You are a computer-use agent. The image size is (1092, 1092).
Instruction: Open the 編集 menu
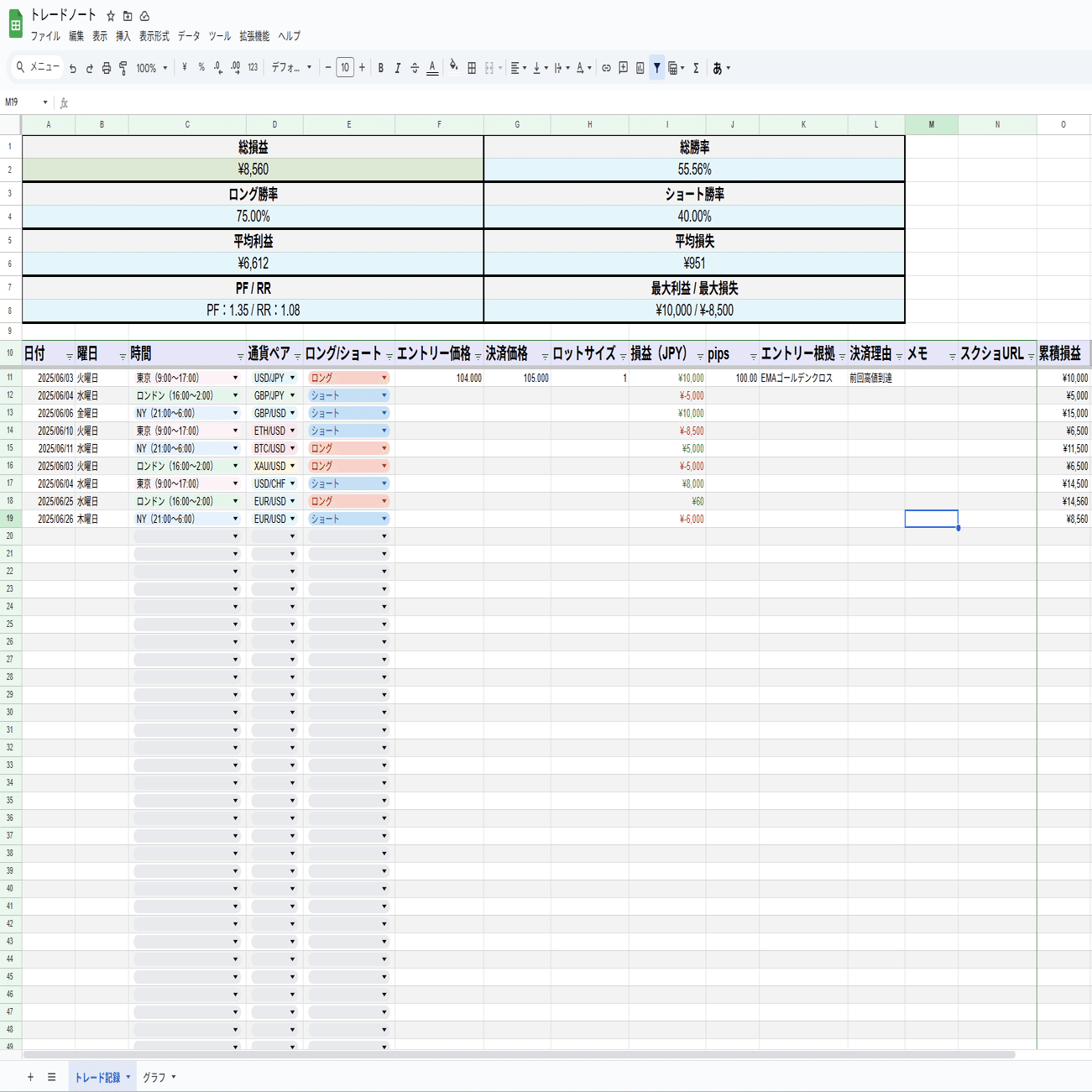click(x=76, y=36)
